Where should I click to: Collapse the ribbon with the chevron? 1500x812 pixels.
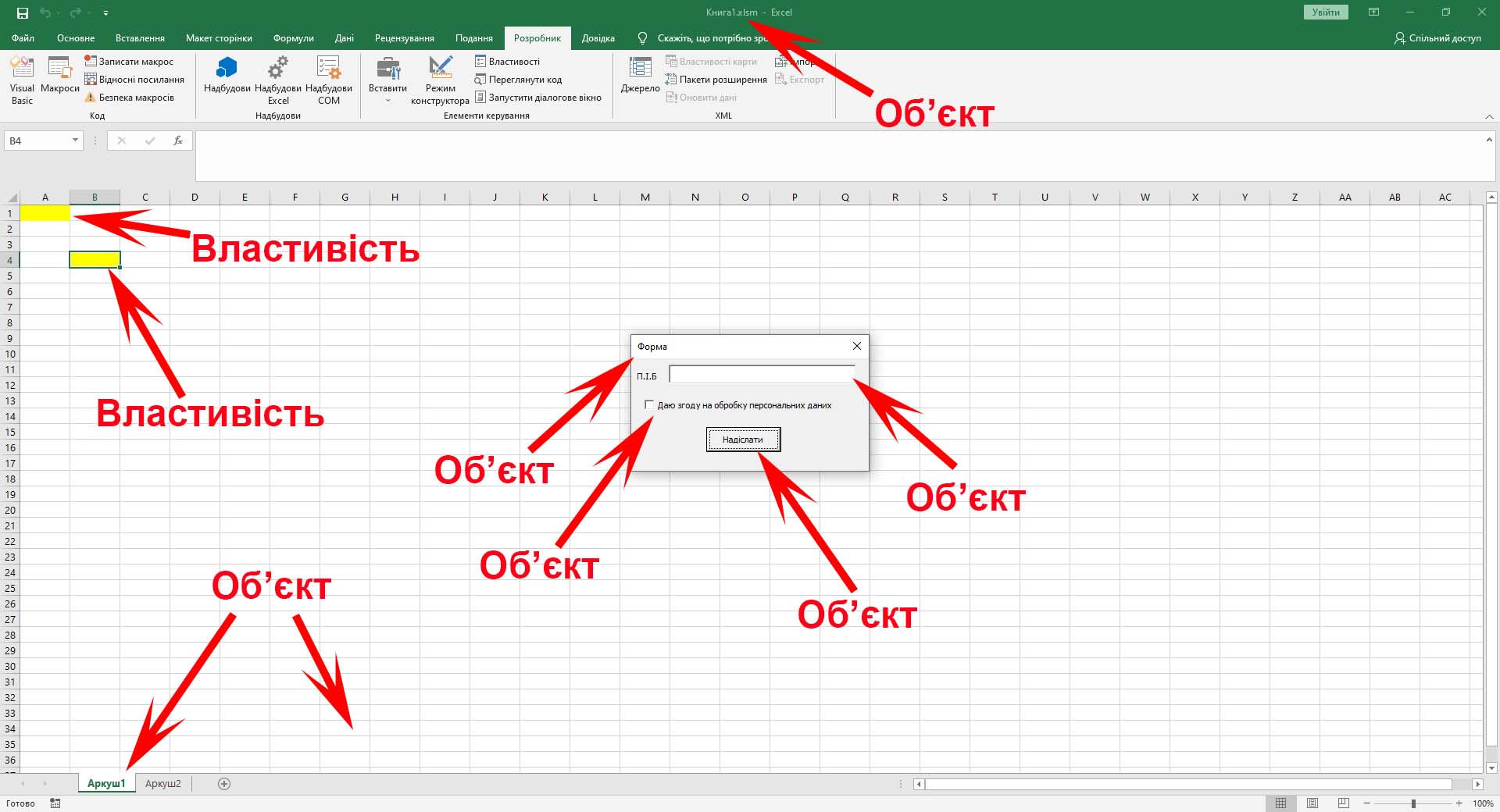[x=1489, y=116]
